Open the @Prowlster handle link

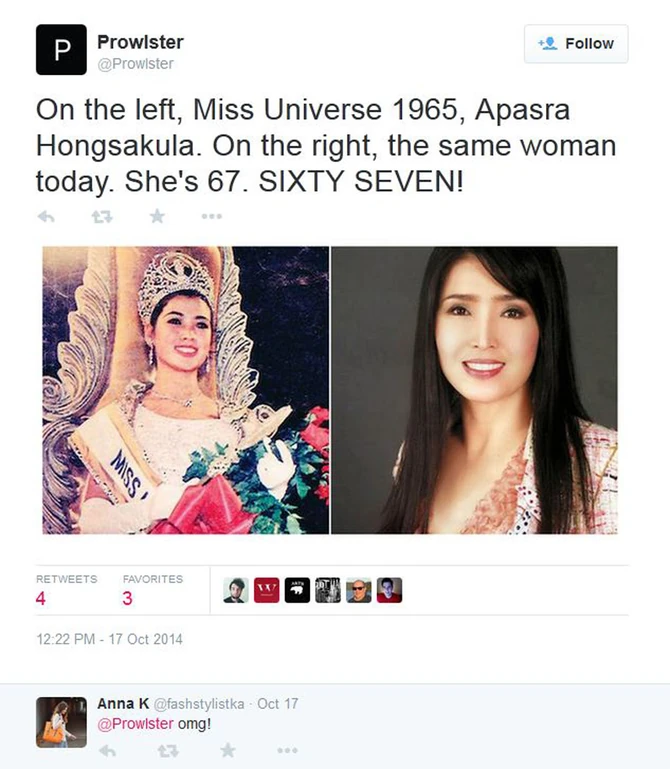click(x=135, y=64)
